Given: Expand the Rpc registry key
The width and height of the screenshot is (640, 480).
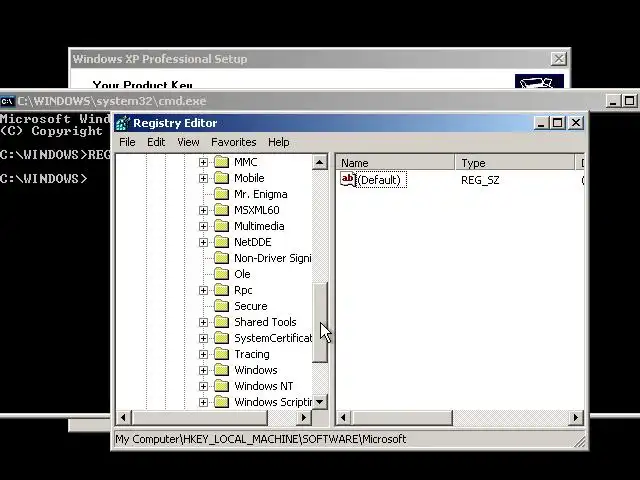Looking at the screenshot, I should [203, 290].
